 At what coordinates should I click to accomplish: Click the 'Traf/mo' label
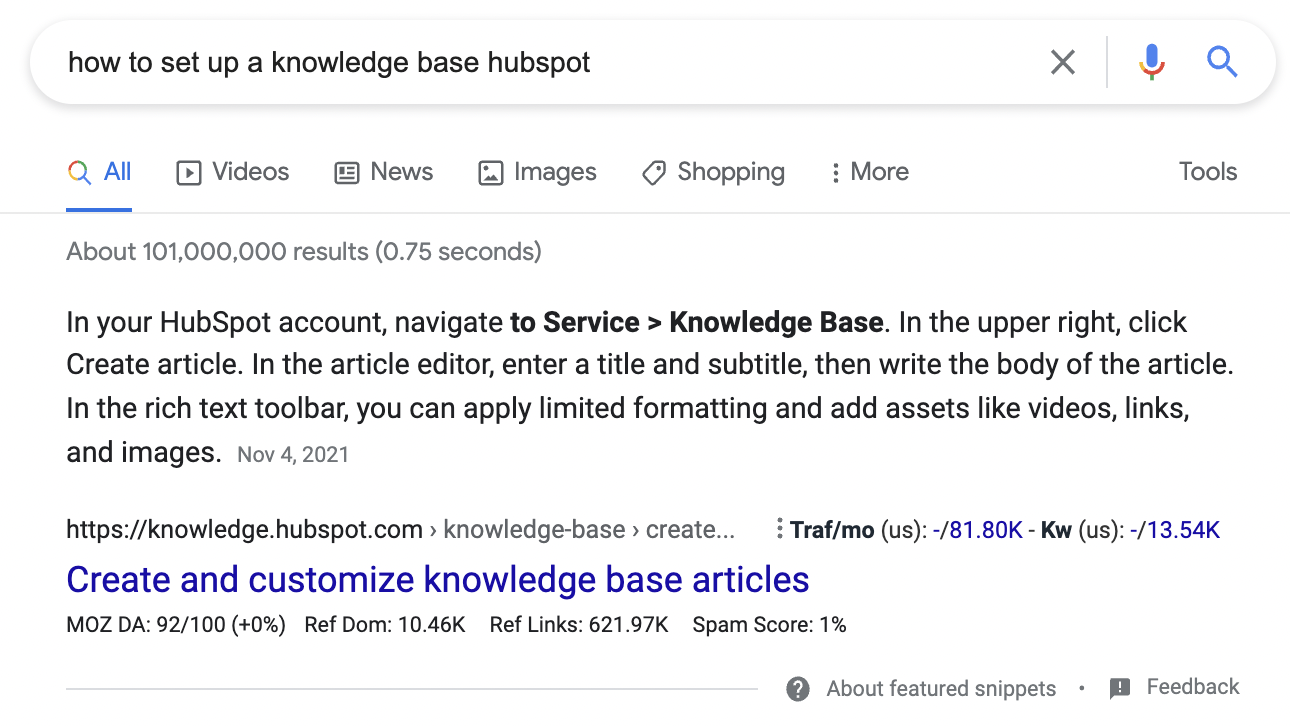coord(832,530)
